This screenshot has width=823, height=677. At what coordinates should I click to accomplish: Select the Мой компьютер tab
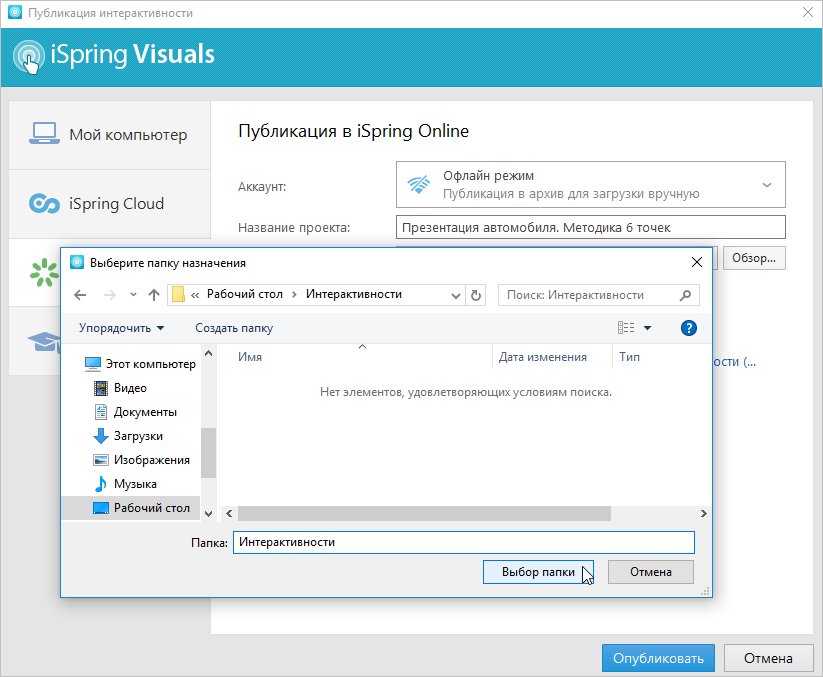click(x=110, y=135)
